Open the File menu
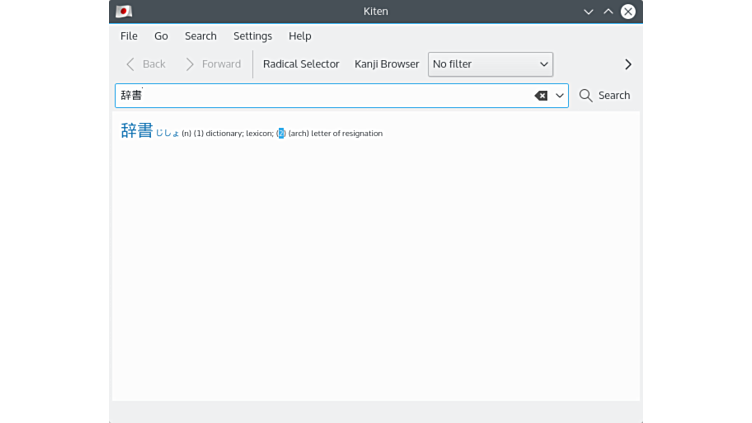Screen dimensions: 752x423 click(129, 36)
